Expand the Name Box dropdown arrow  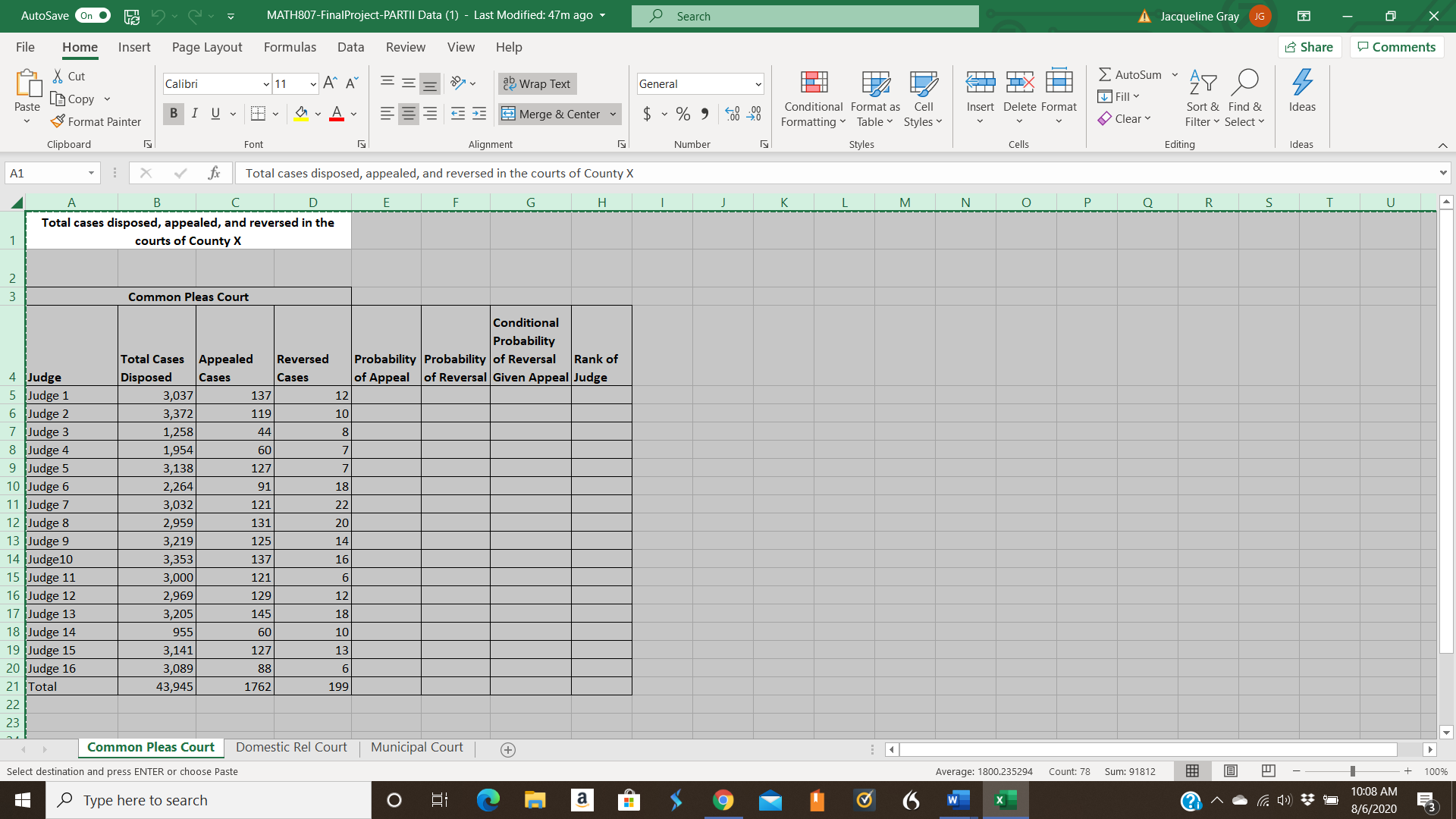(x=91, y=173)
